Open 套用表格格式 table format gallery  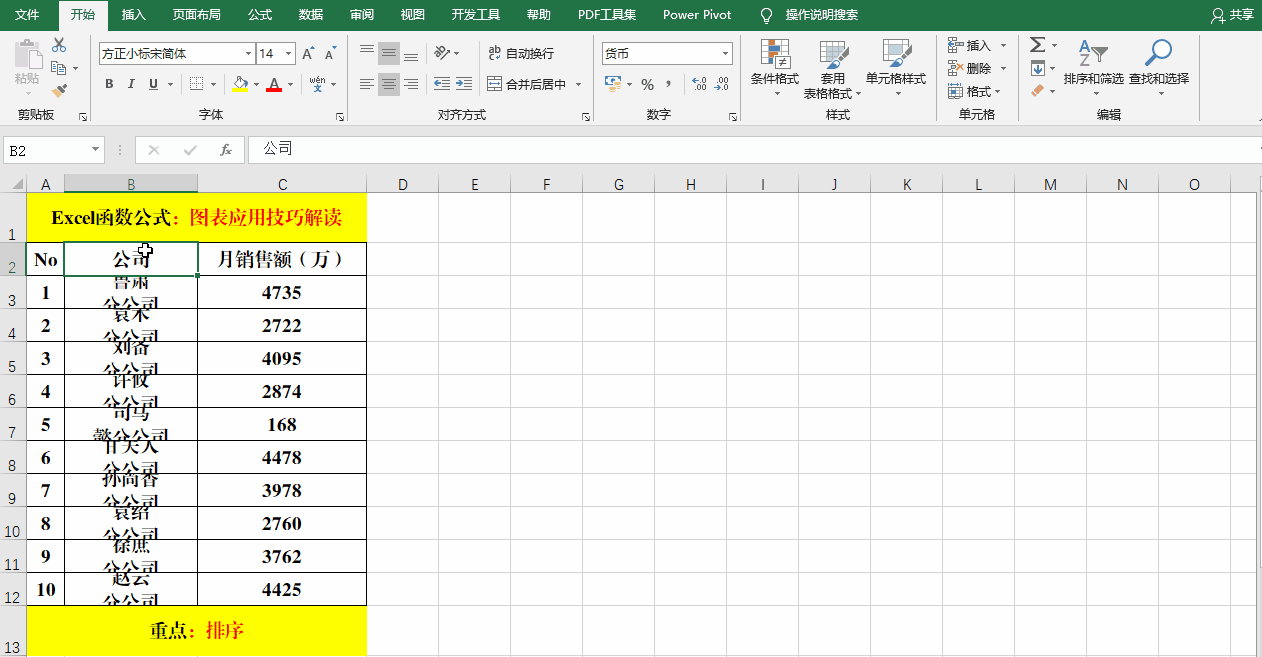[833, 69]
